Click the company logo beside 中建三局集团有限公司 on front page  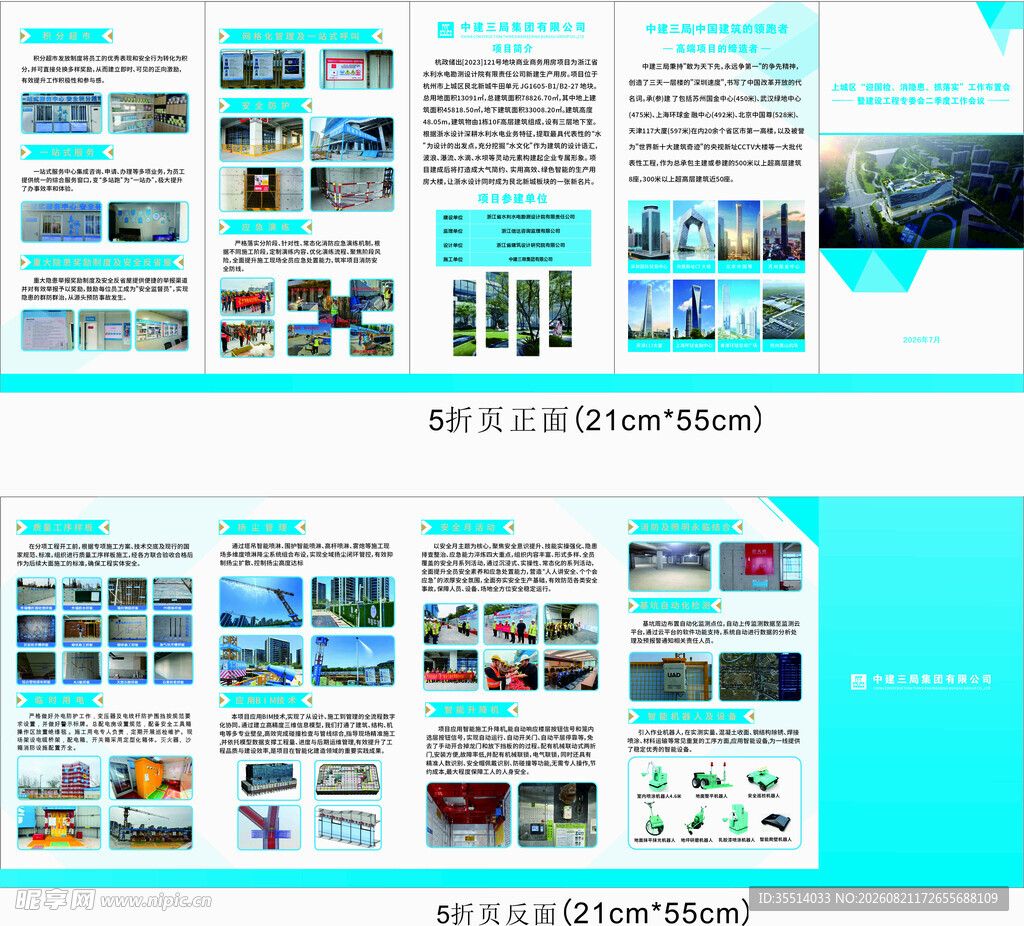[x=445, y=29]
